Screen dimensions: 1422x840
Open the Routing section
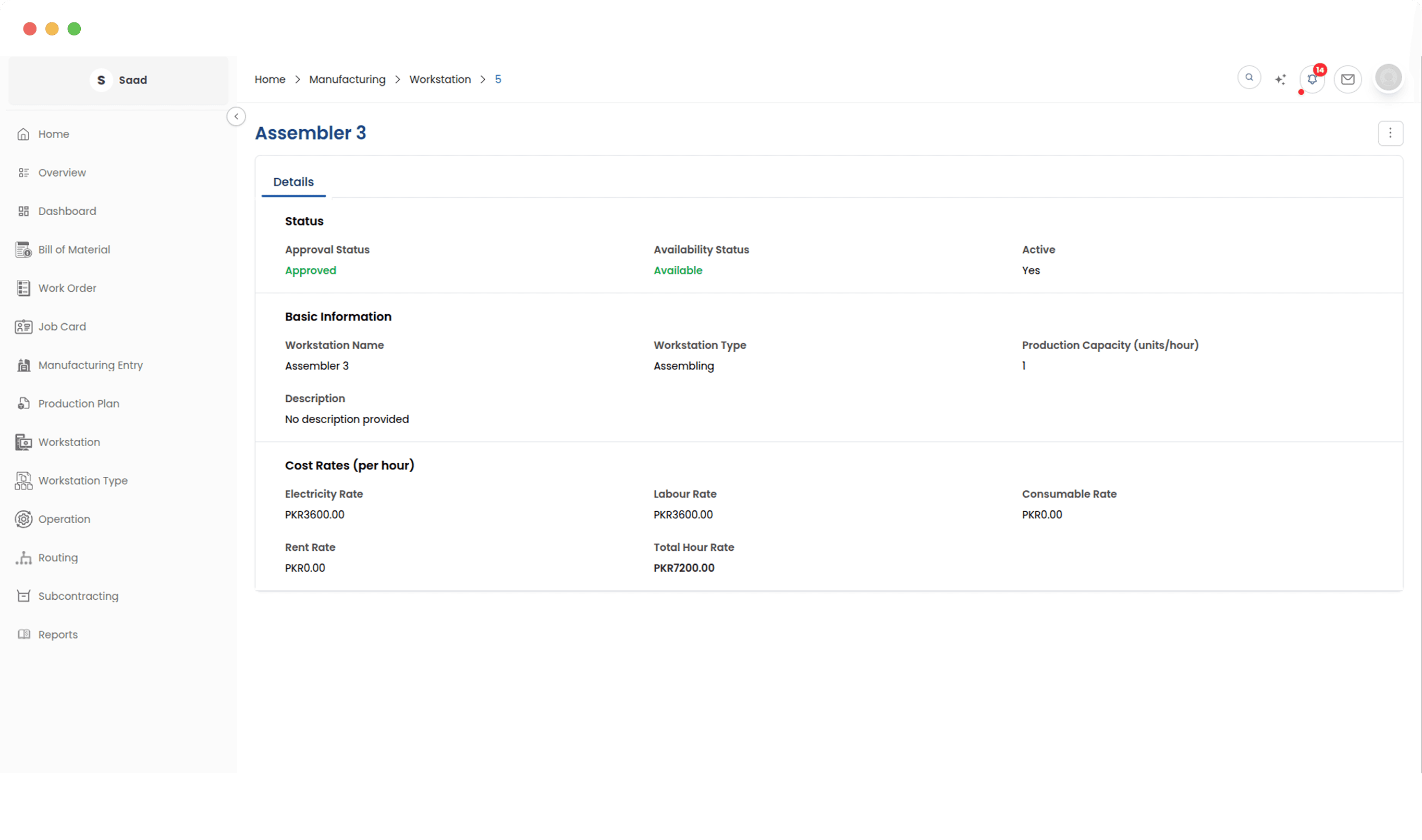[x=58, y=557]
